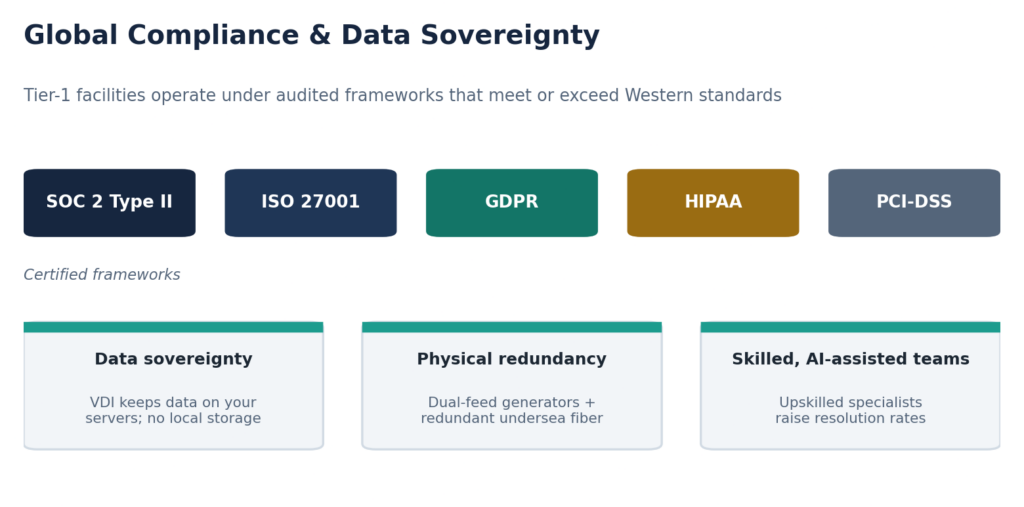Click the VDI keeps data description text

[x=174, y=410]
